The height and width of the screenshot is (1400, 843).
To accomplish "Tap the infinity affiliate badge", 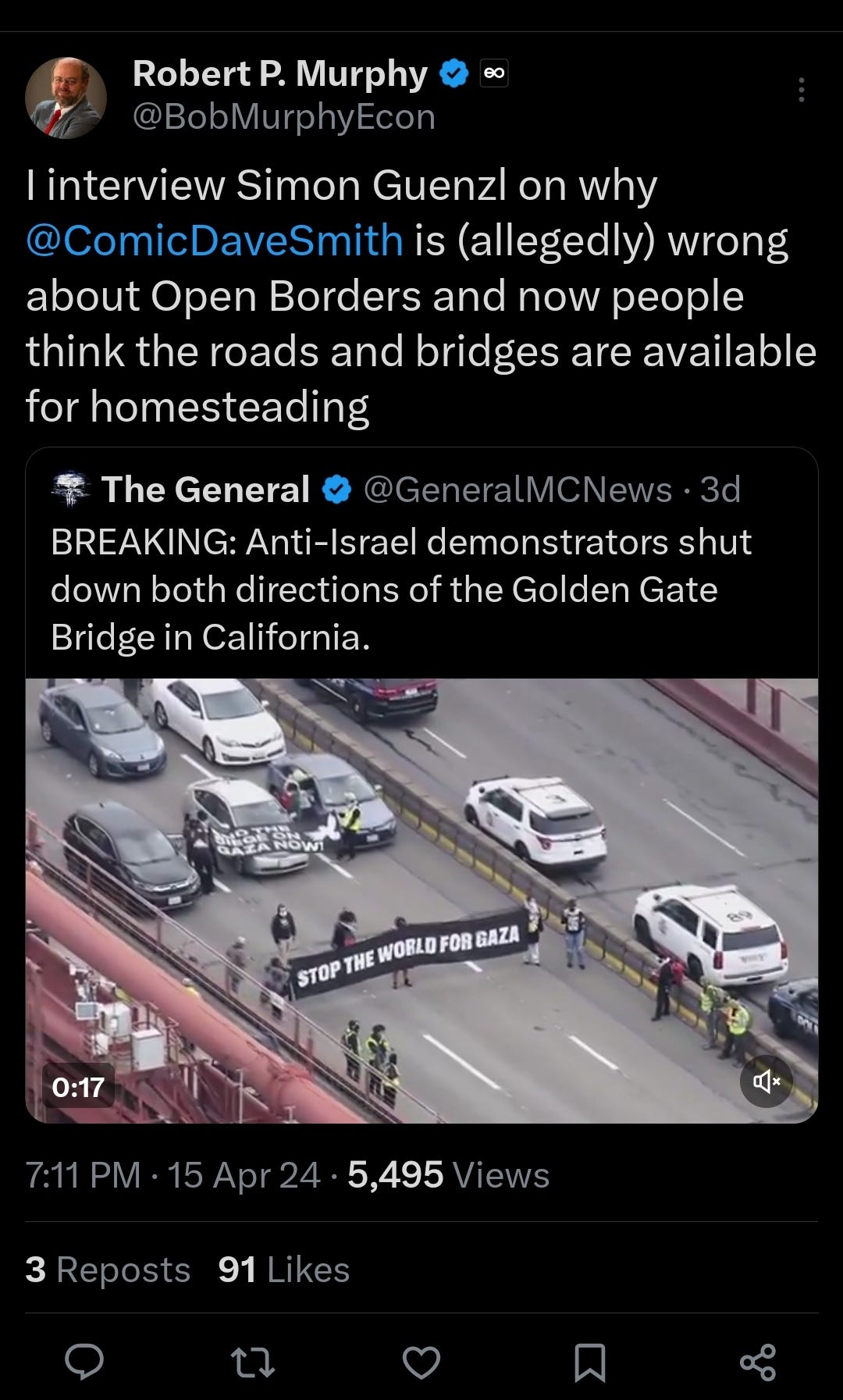I will pos(494,73).
